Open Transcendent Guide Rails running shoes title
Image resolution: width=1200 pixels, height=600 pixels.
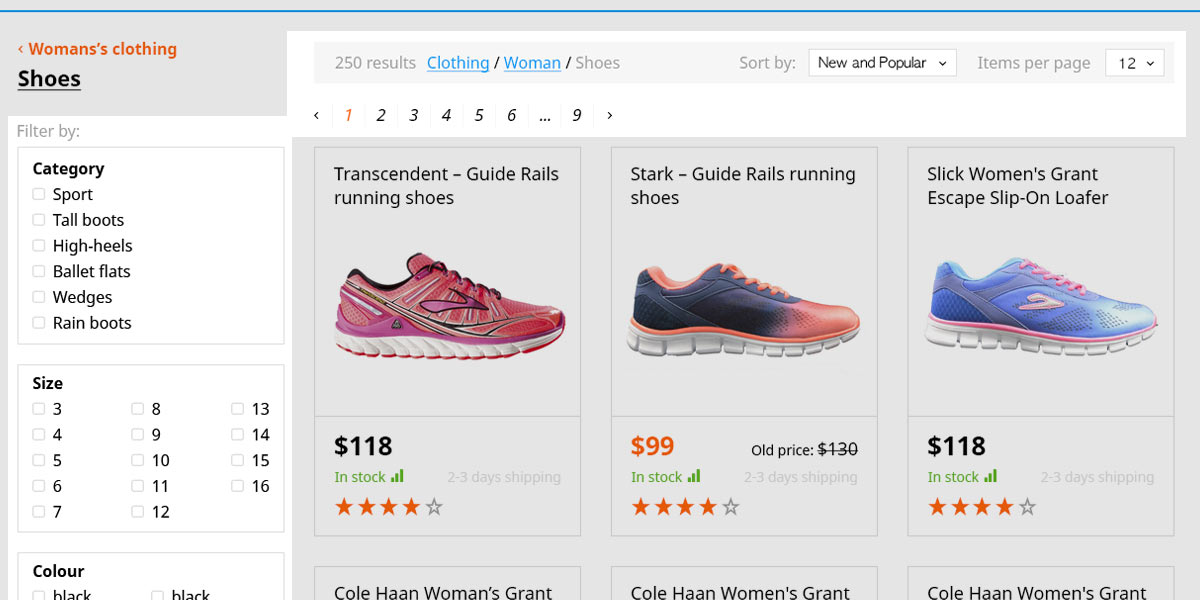pyautogui.click(x=446, y=186)
